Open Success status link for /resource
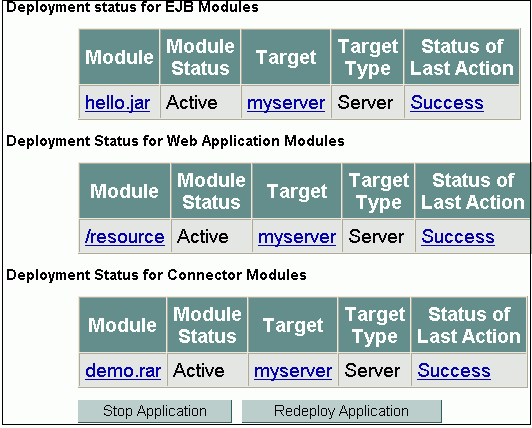 pos(458,237)
